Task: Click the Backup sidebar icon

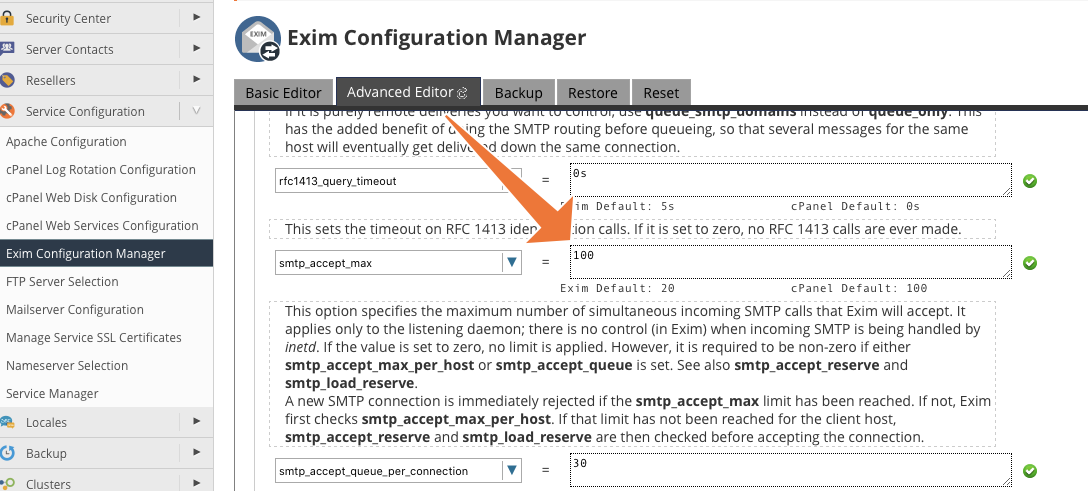Action: [x=8, y=453]
